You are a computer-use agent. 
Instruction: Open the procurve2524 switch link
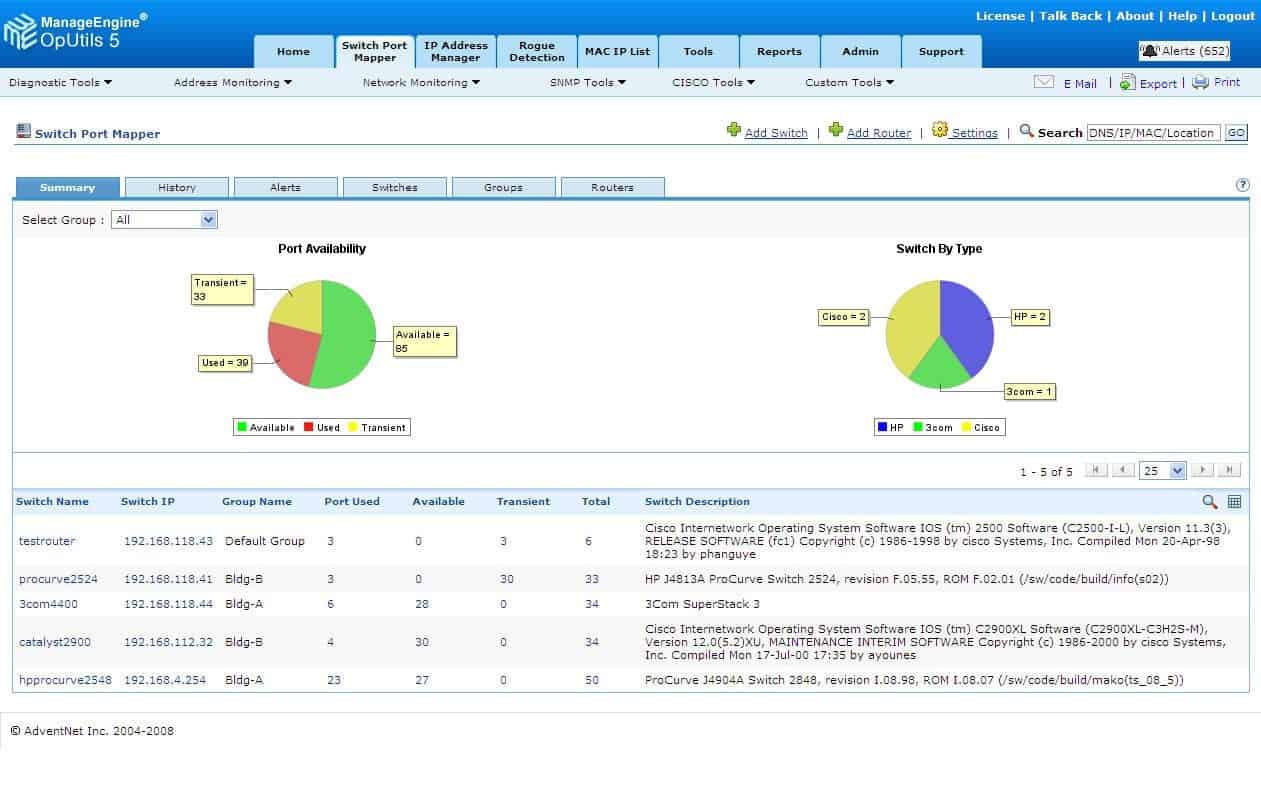point(59,579)
